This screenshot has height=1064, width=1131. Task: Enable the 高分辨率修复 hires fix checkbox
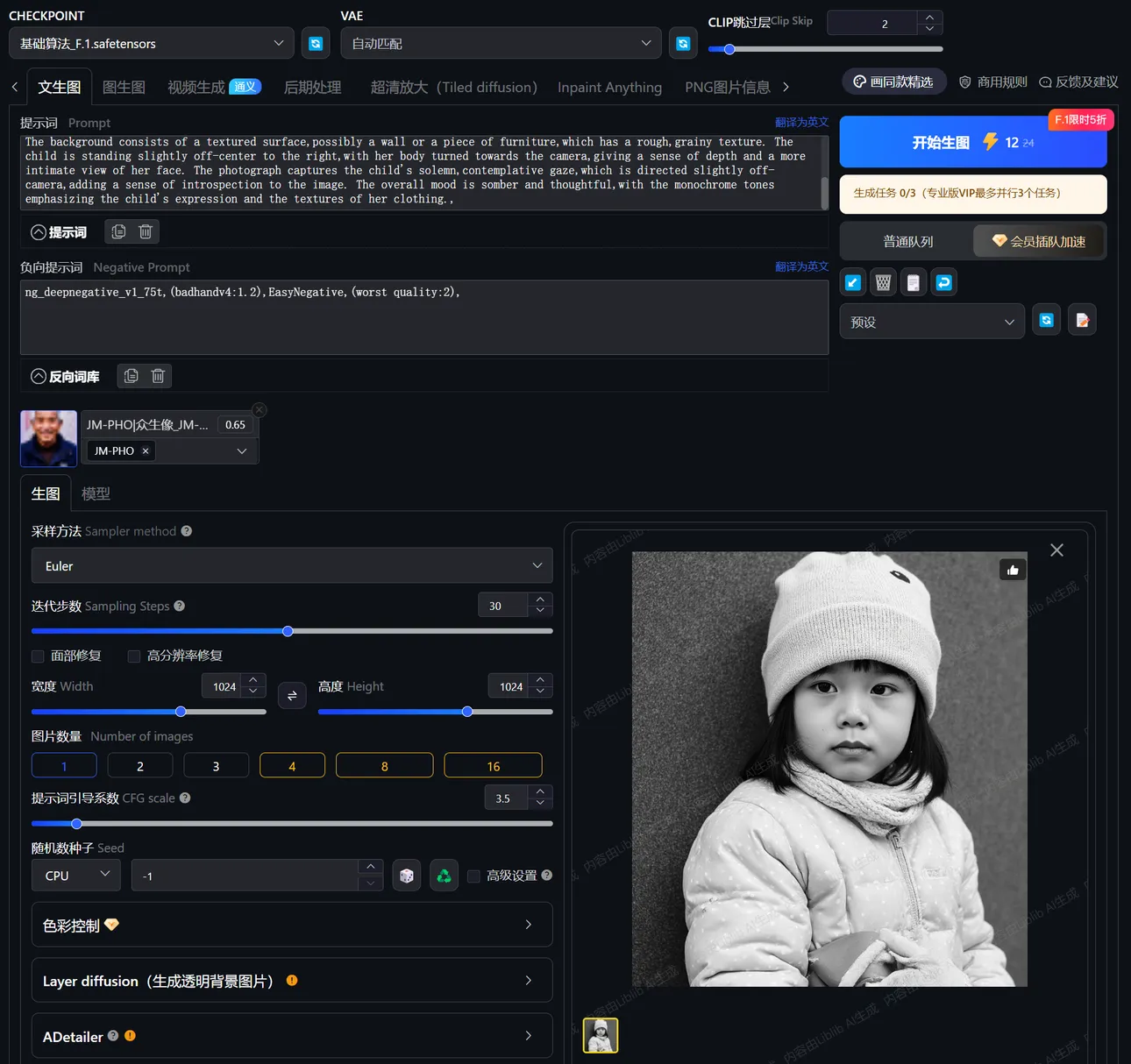tap(134, 656)
